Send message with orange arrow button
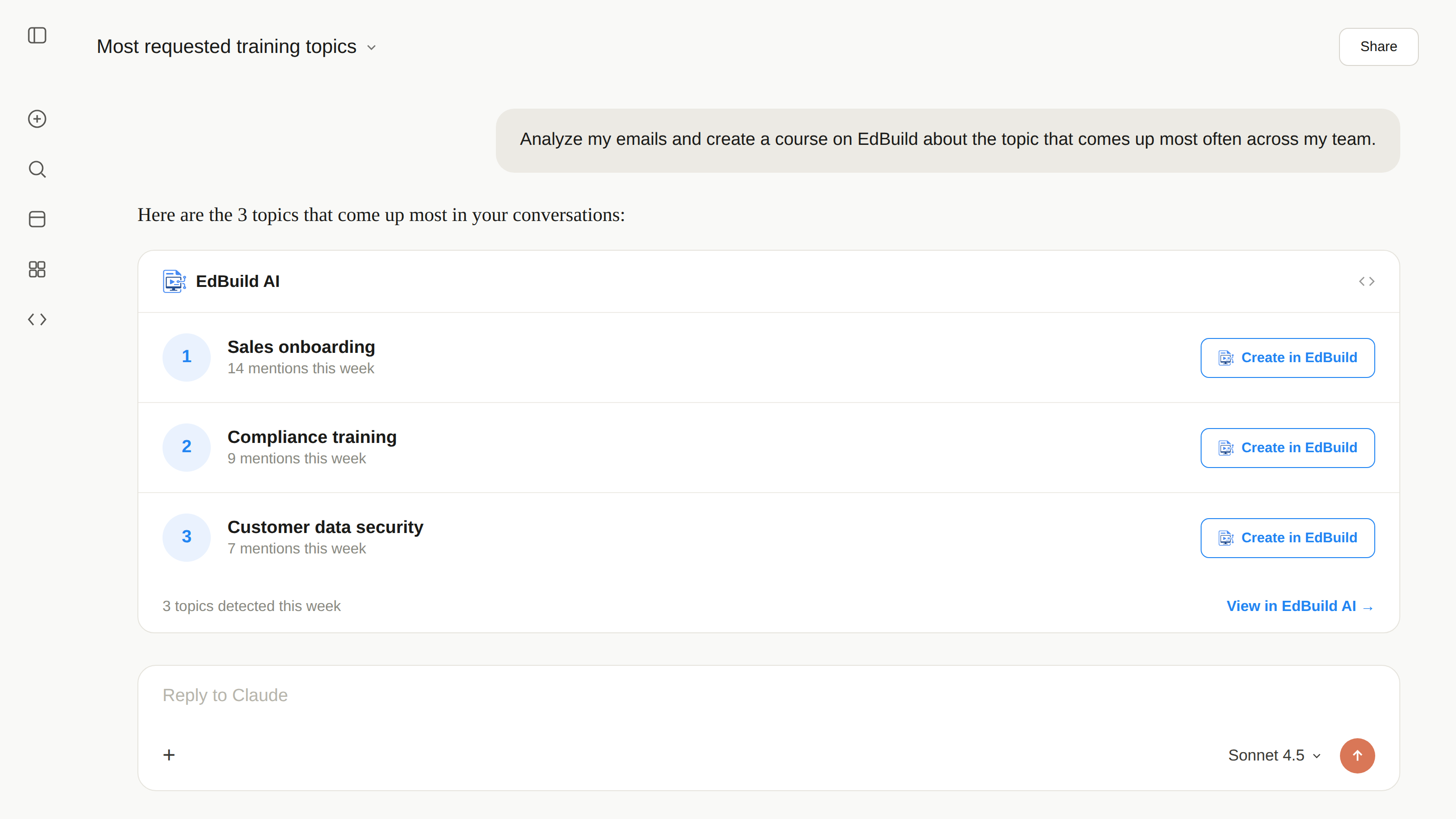1456x819 pixels. (1357, 756)
